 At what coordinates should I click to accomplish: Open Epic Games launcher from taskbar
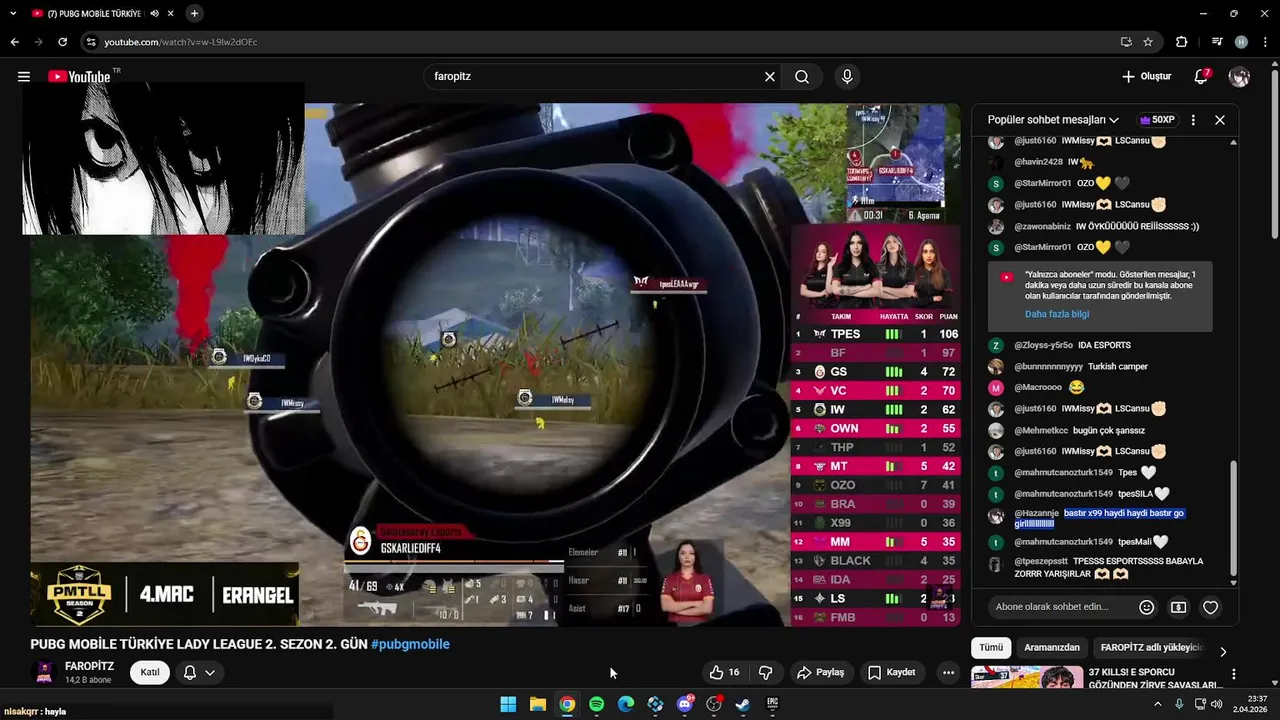(773, 704)
